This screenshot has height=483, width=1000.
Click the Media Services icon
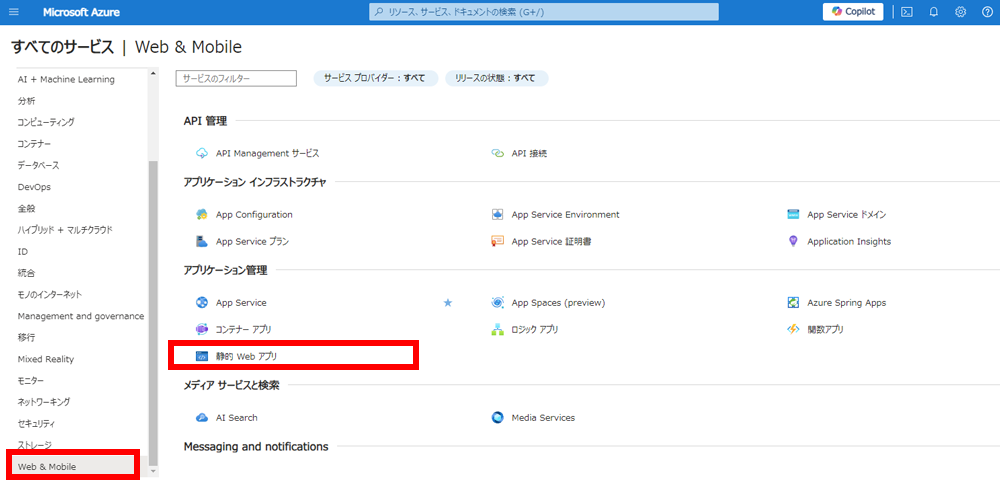tap(497, 418)
